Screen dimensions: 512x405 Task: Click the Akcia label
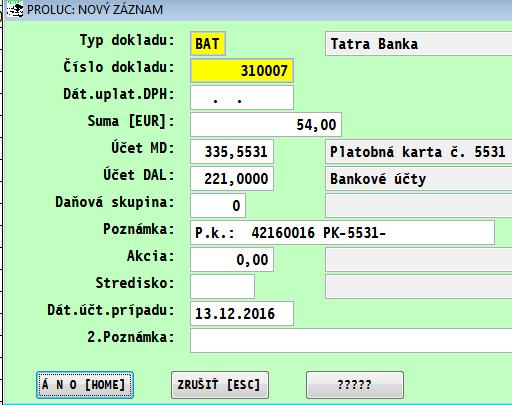click(x=151, y=256)
